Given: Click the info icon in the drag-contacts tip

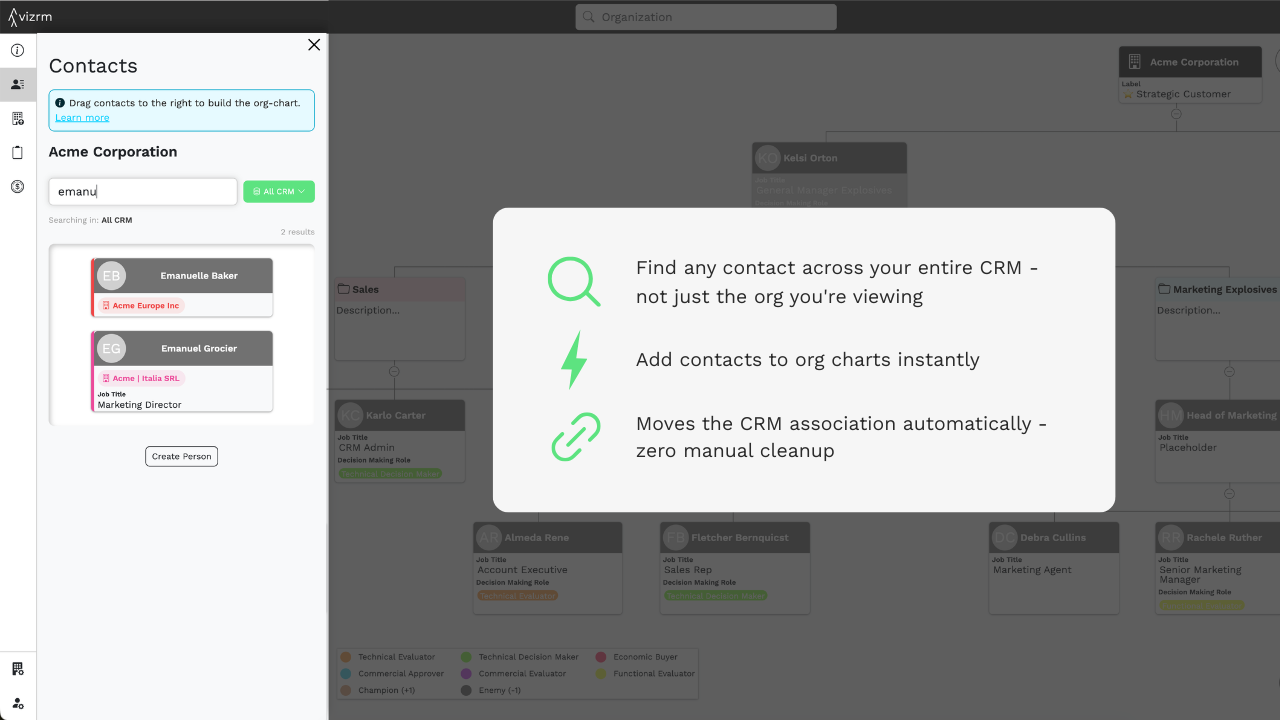Looking at the screenshot, I should 60,103.
